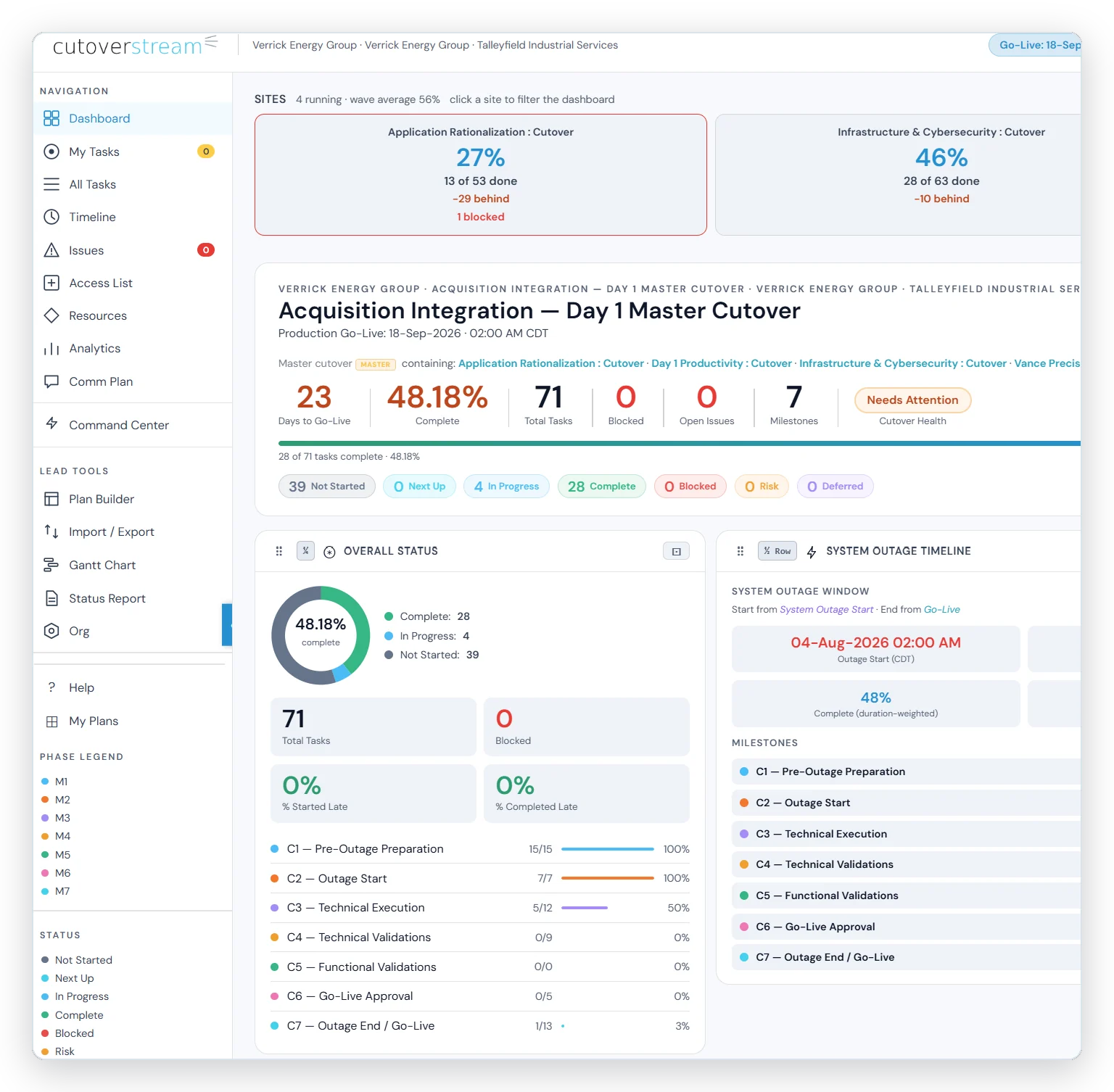Click the Issues warning triangle icon
The width and height of the screenshot is (1114, 1092).
[51, 250]
